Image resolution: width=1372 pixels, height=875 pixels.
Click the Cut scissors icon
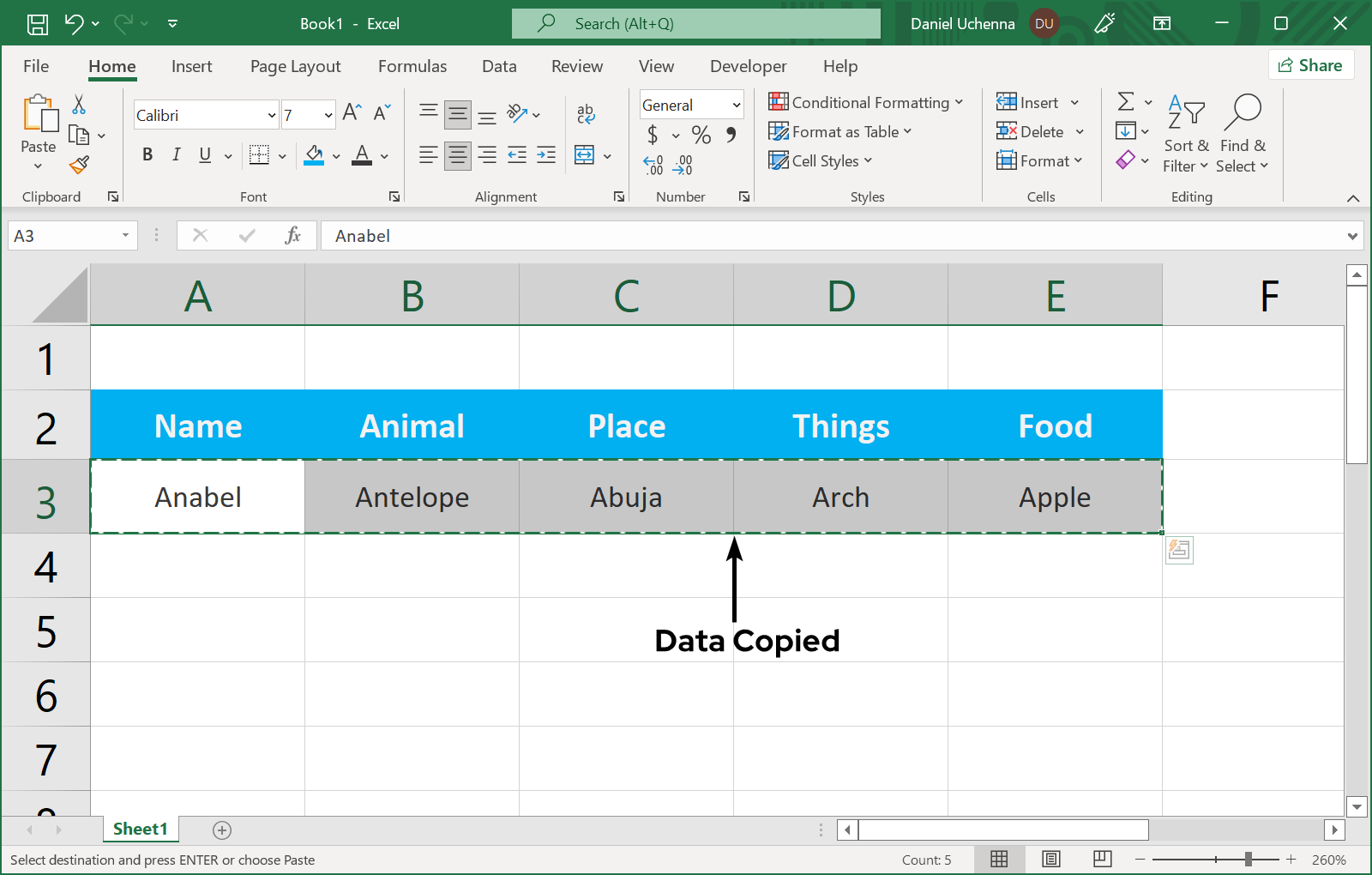[x=79, y=105]
